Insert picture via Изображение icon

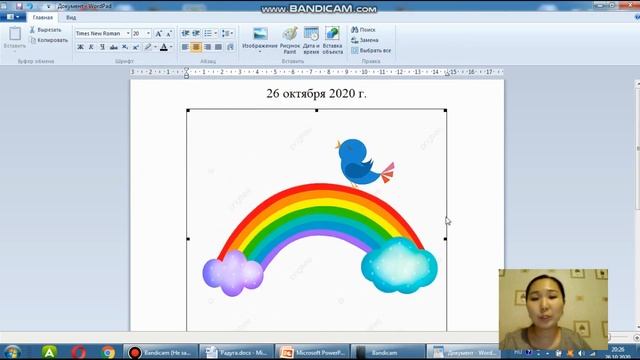pyautogui.click(x=260, y=34)
